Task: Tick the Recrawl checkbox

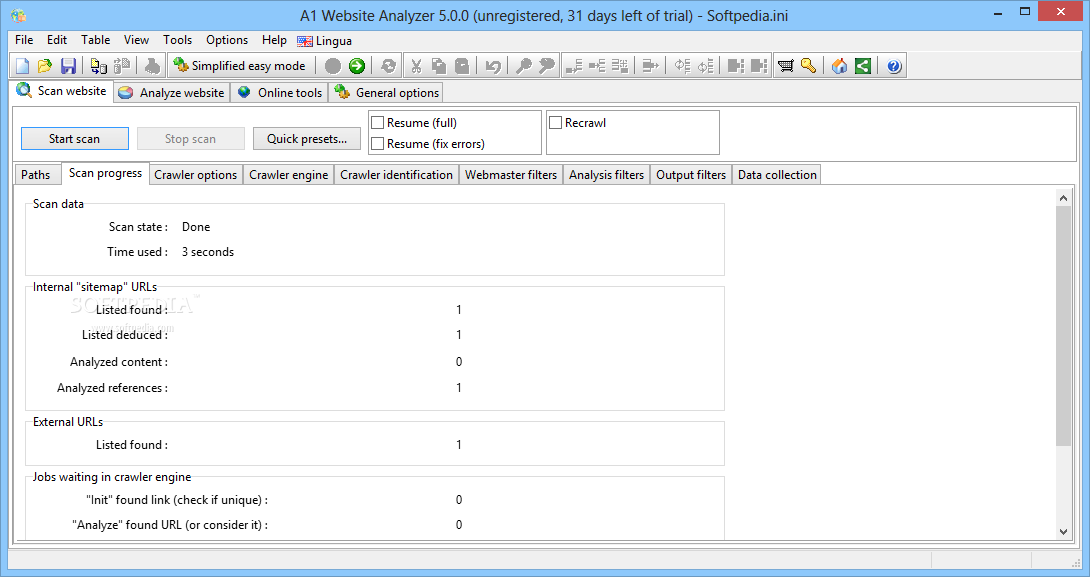Action: pos(555,123)
